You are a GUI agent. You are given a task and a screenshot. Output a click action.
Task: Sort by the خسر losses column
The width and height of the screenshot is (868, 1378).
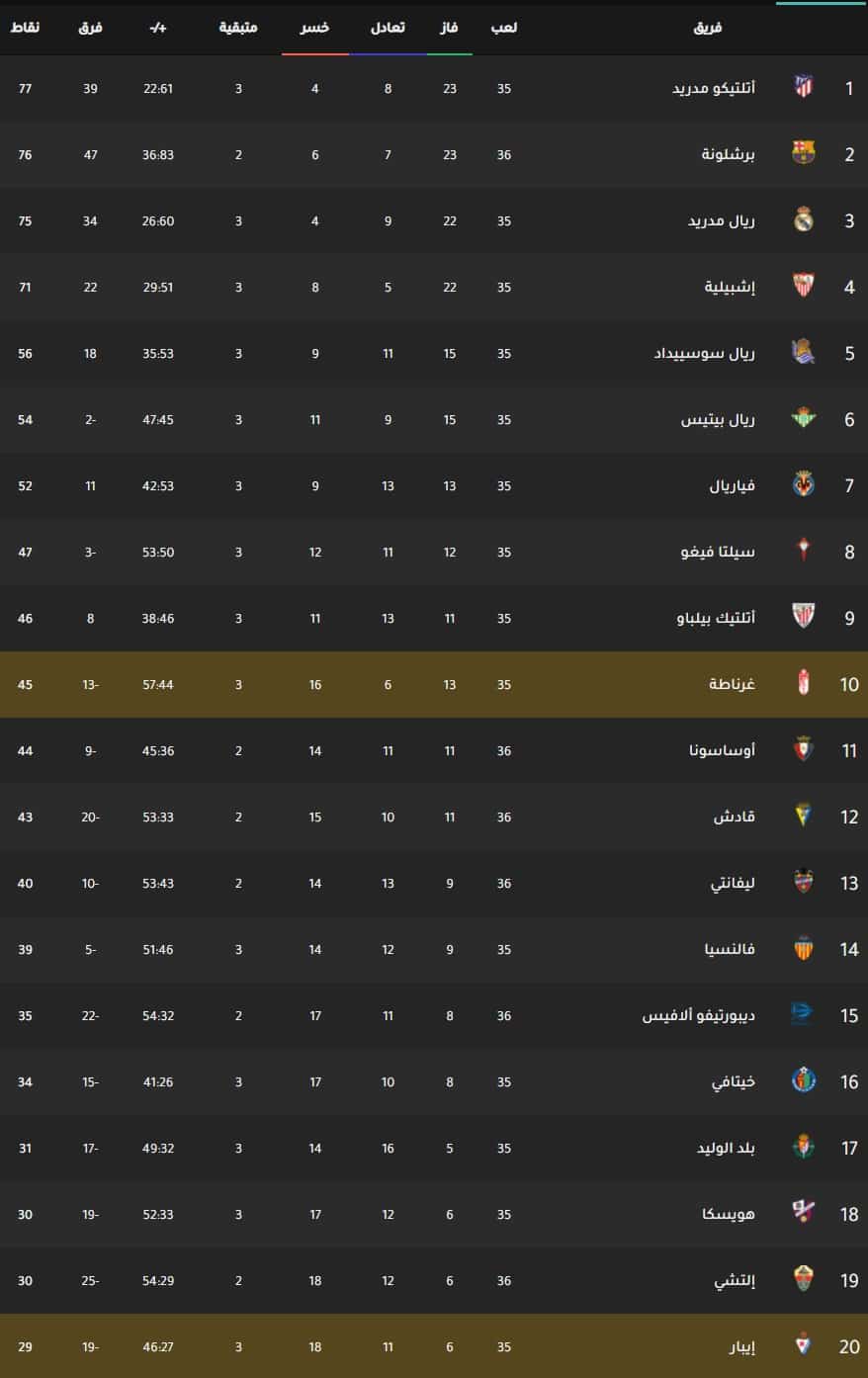[315, 28]
